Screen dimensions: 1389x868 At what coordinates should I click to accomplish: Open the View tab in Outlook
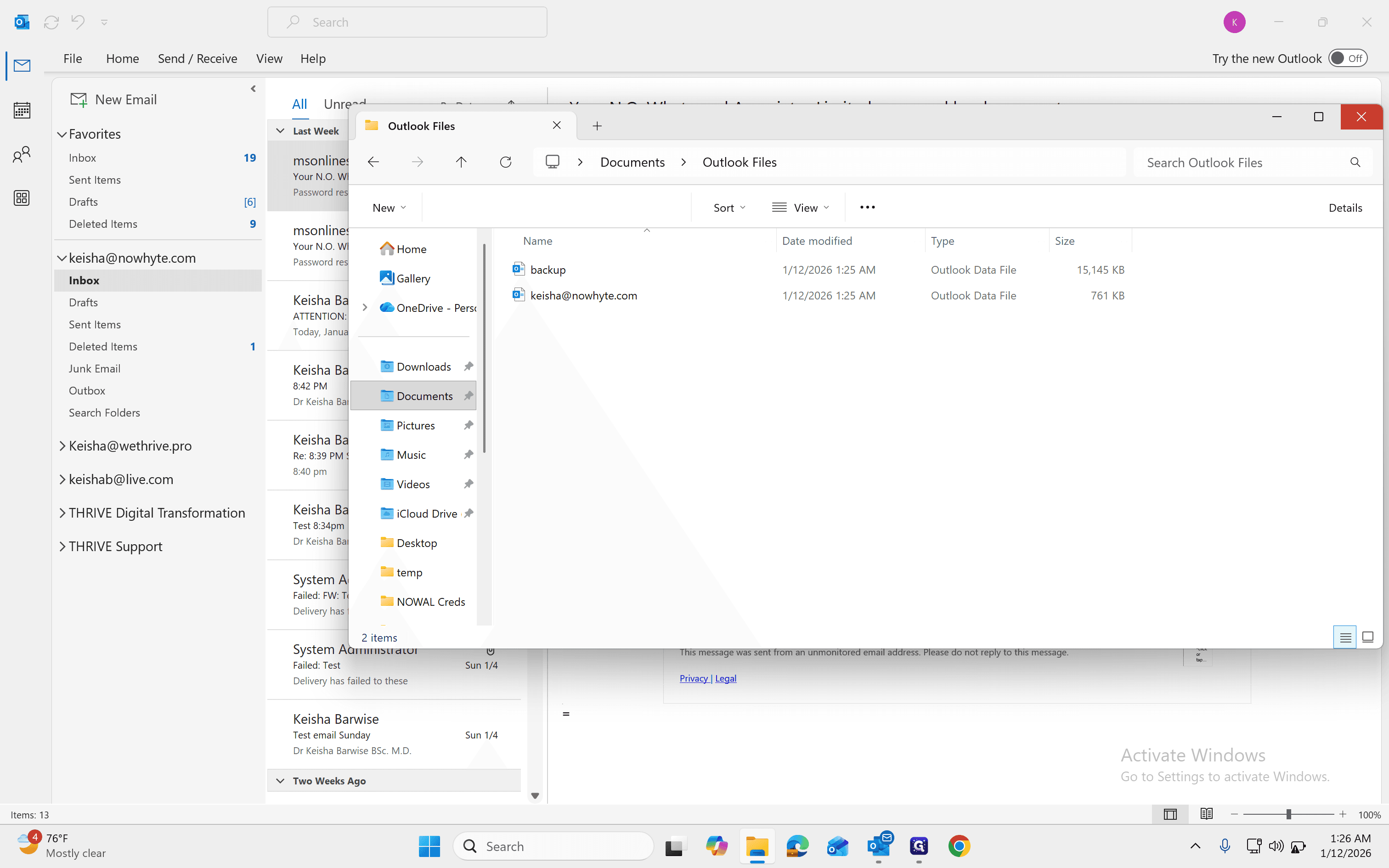pos(269,59)
